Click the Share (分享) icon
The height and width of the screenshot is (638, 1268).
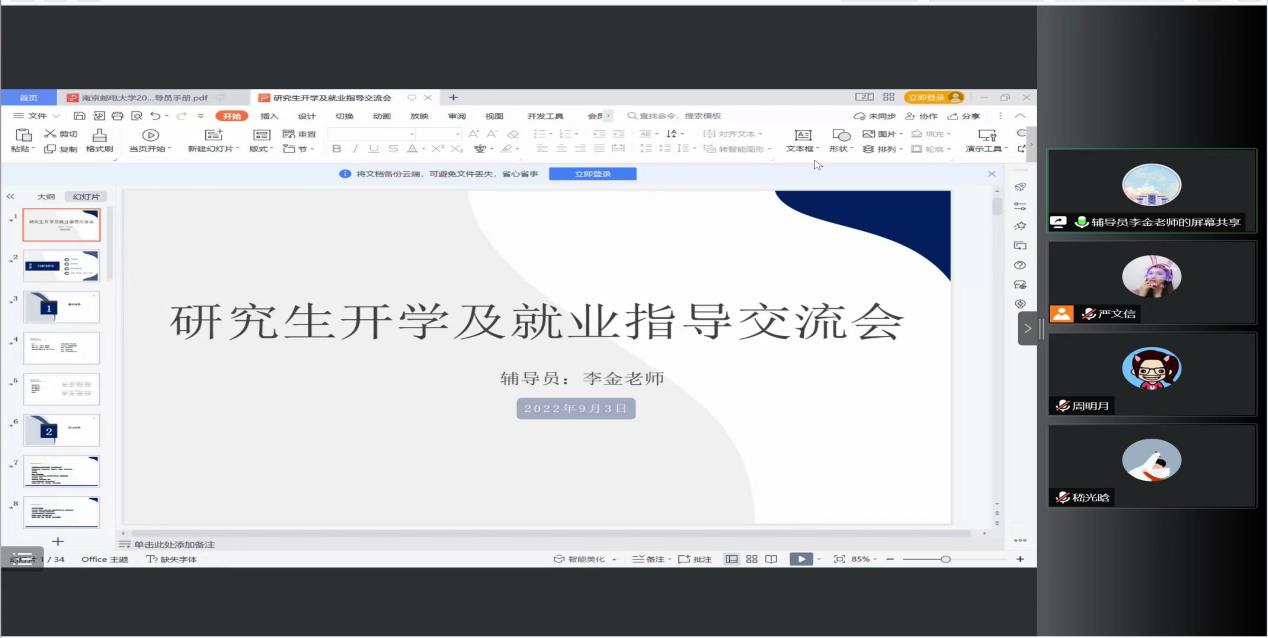965,116
